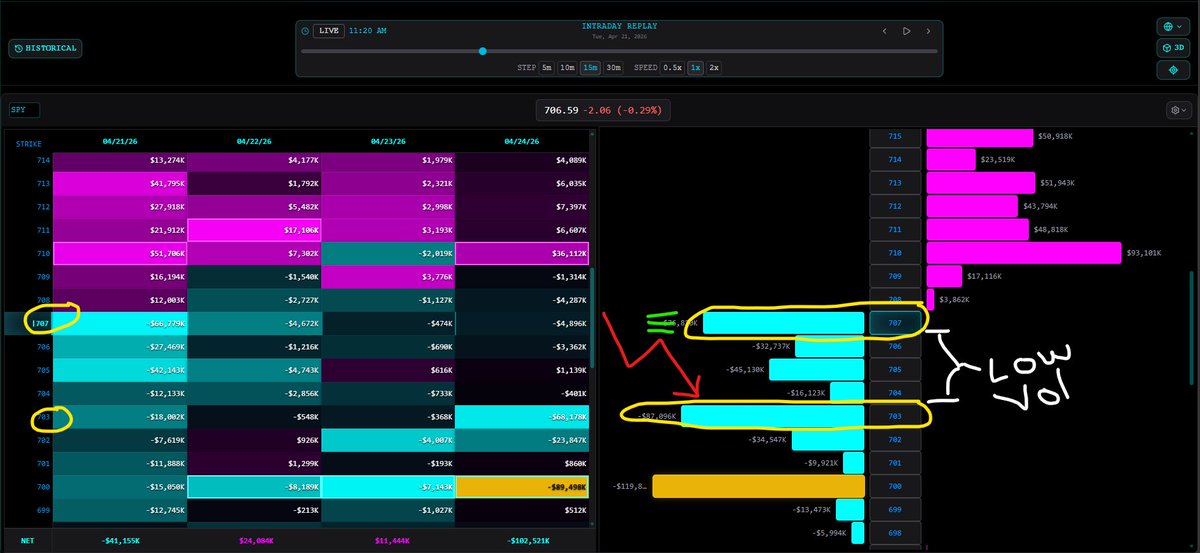Click the $17,106K cell in 04/22/26 column
Image resolution: width=1200 pixels, height=553 pixels.
click(x=253, y=230)
